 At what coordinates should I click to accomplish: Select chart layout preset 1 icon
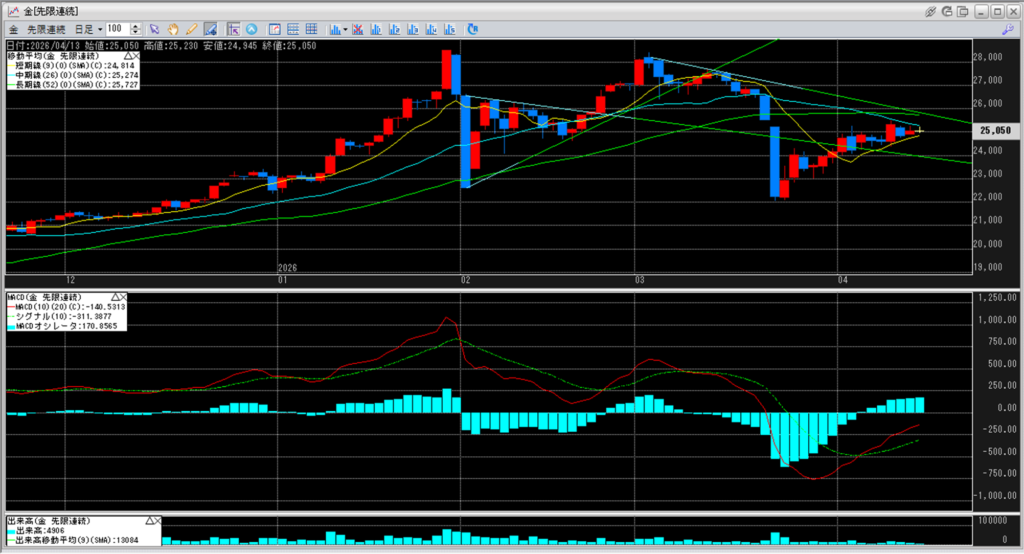tap(376, 29)
